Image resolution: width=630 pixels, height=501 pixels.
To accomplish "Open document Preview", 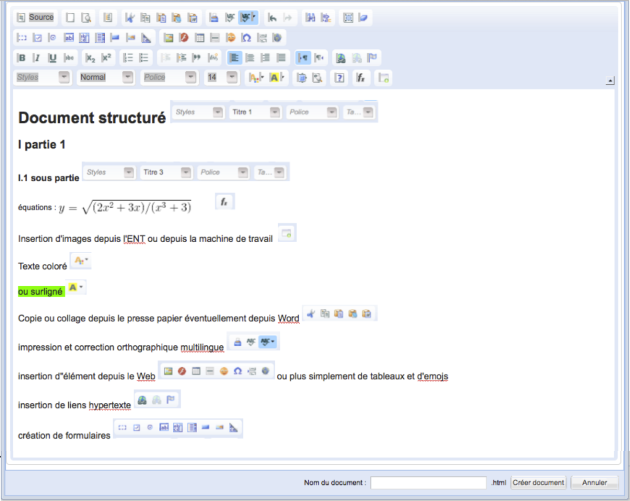I will pos(86,17).
